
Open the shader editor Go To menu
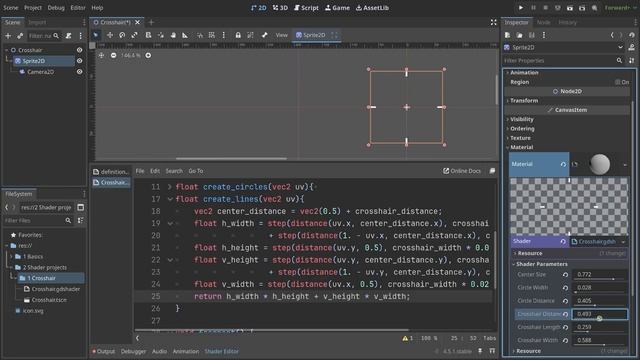click(x=196, y=171)
